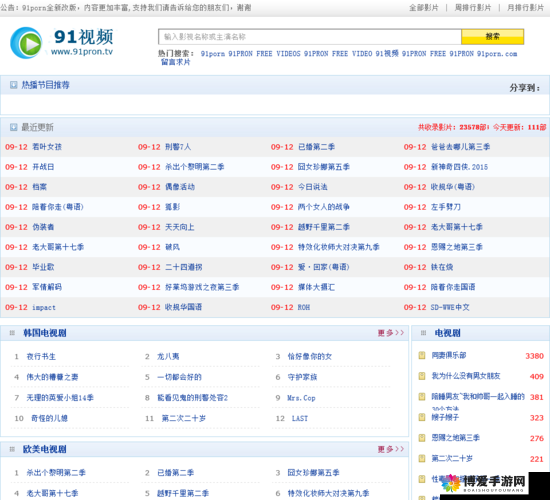Open the 留言求片 link
The image size is (550, 500).
tap(175, 62)
